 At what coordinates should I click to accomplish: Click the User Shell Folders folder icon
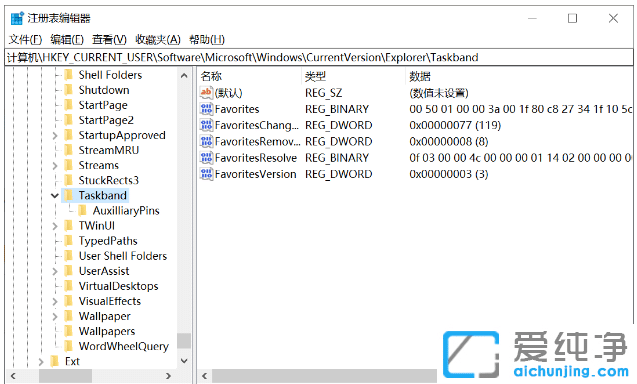pos(69,256)
